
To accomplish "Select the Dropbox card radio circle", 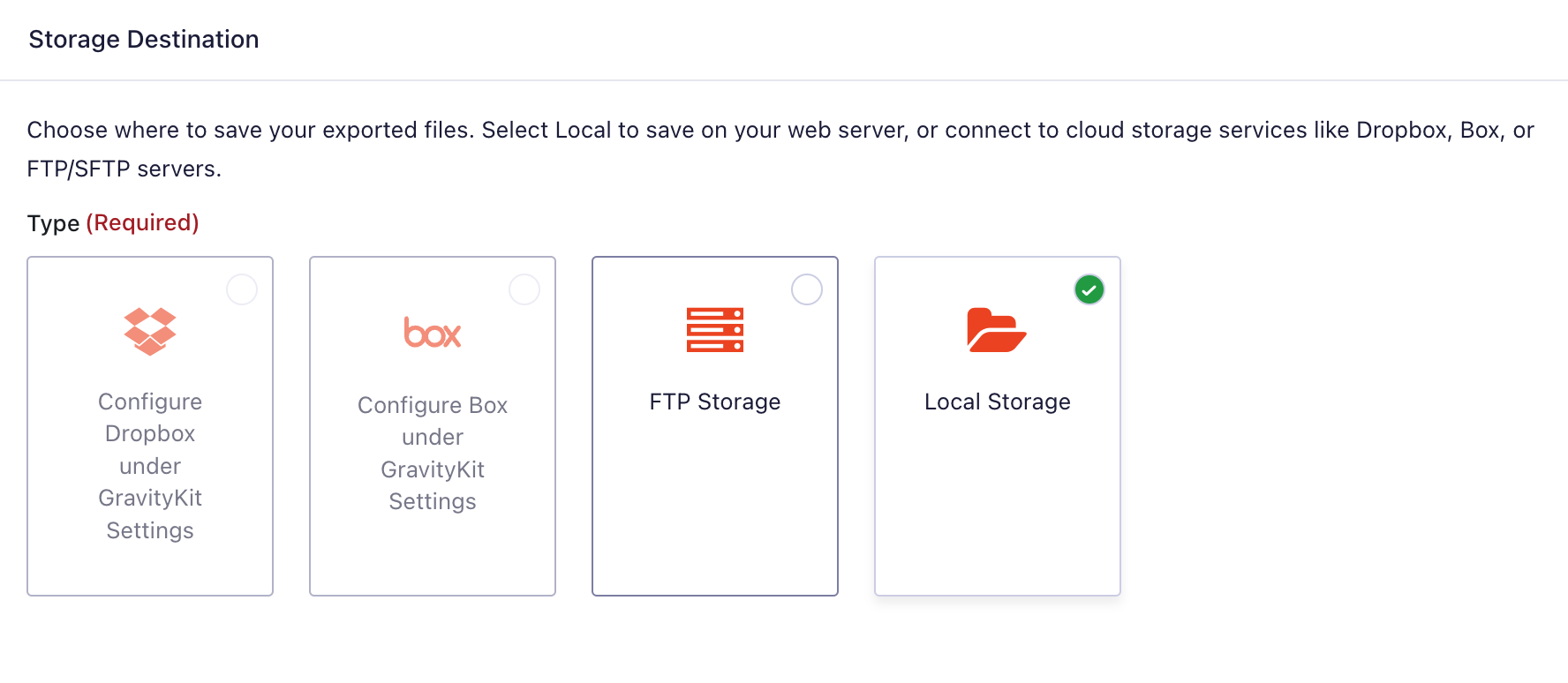I will [242, 289].
